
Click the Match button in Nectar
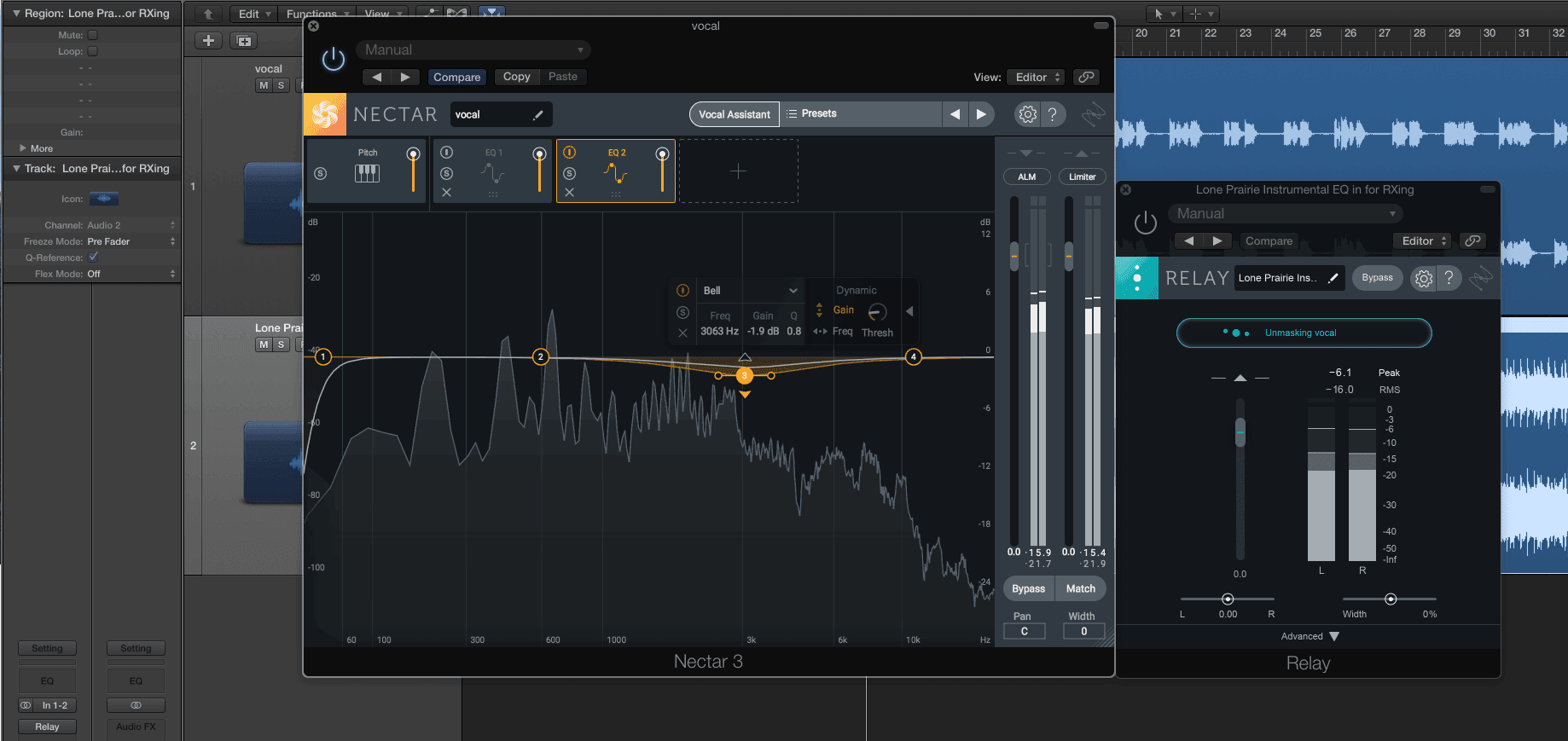pos(1081,589)
